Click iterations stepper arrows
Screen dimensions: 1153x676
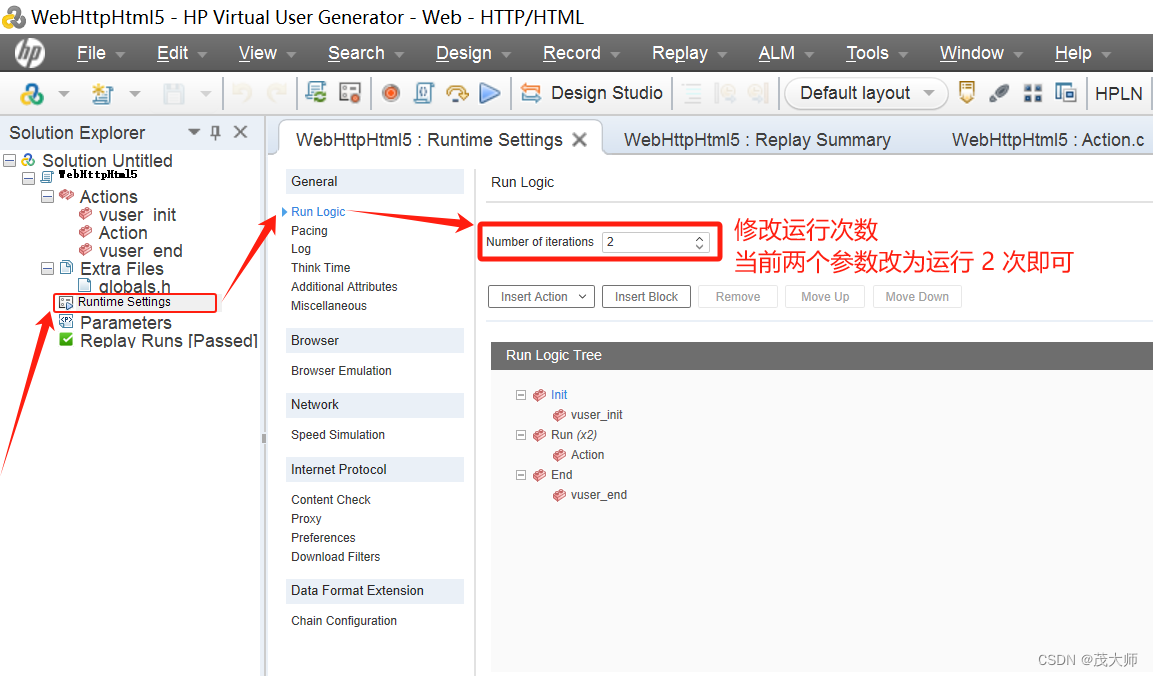(699, 242)
